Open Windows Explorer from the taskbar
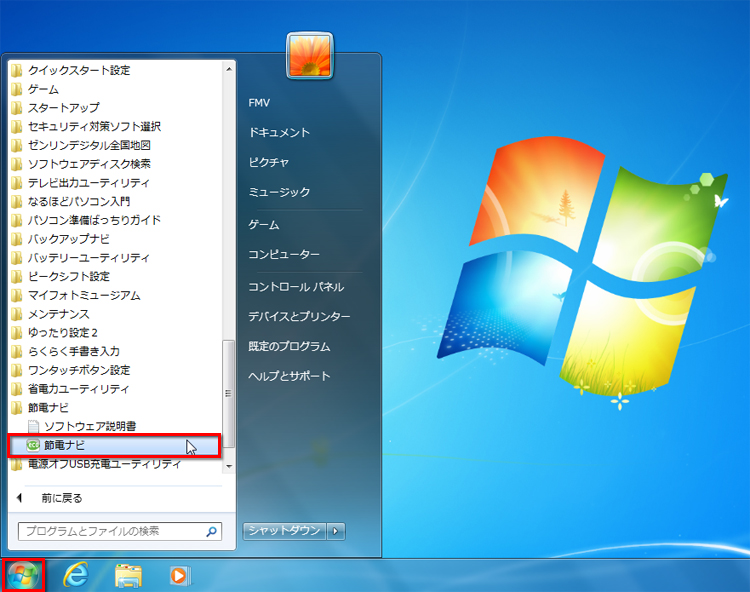The image size is (750, 592). click(128, 575)
